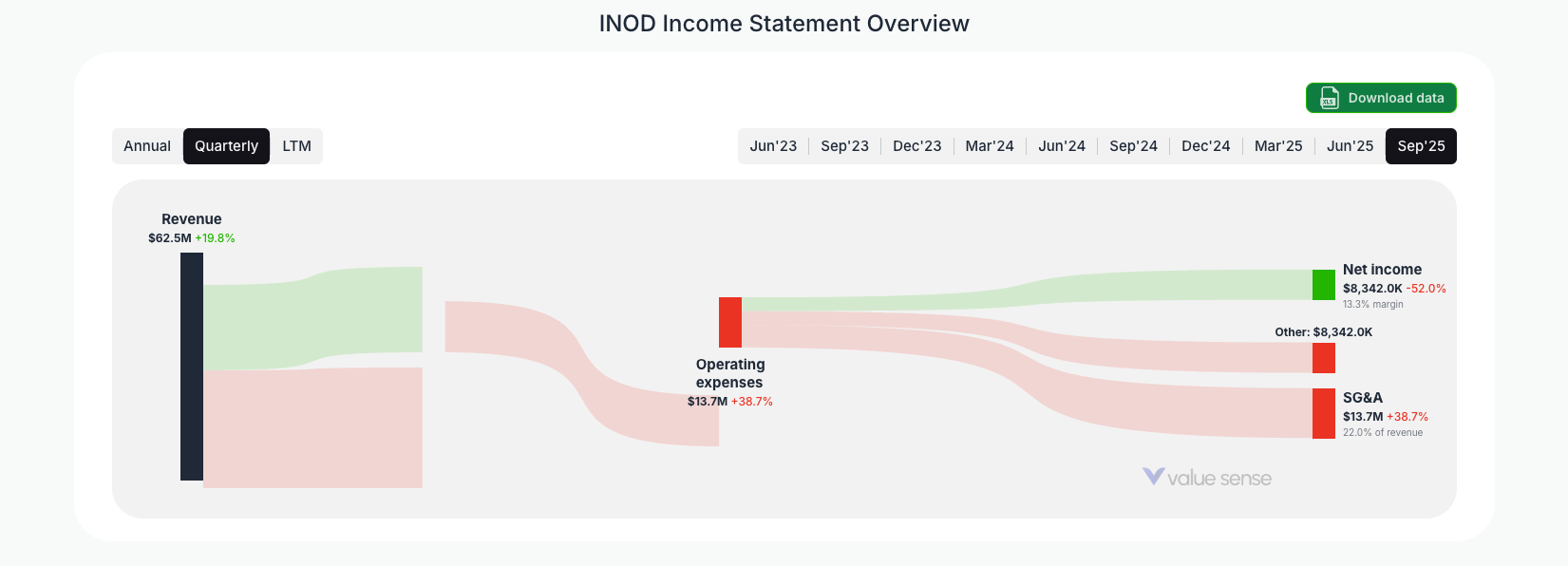The height and width of the screenshot is (566, 1568).
Task: Enable the Quarterly view
Action: (226, 145)
